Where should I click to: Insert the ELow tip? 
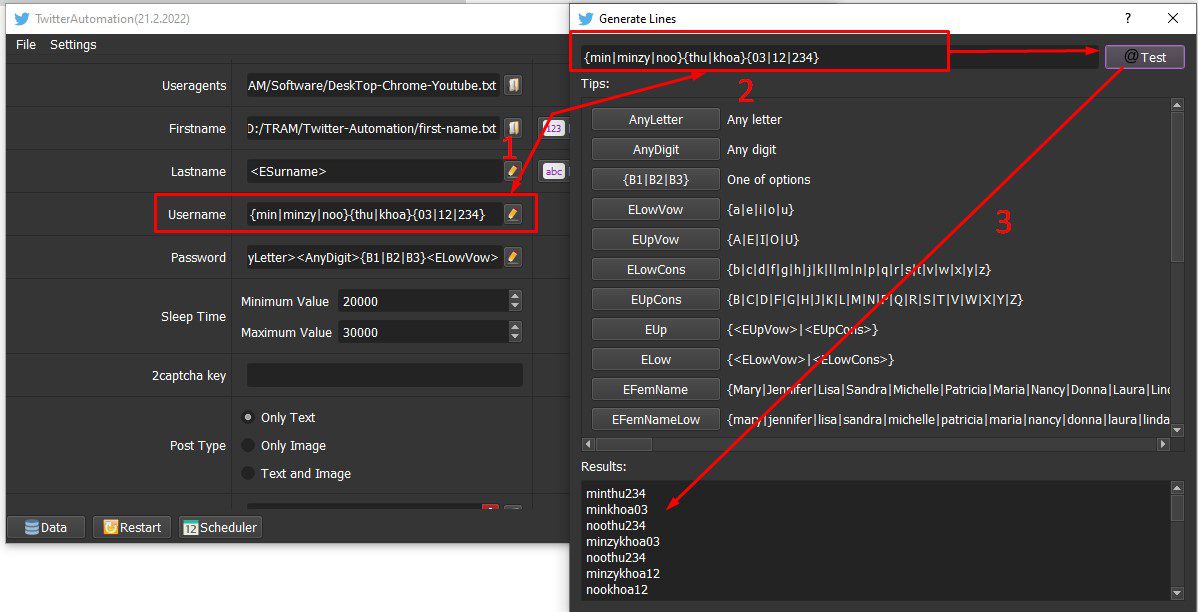[x=656, y=359]
